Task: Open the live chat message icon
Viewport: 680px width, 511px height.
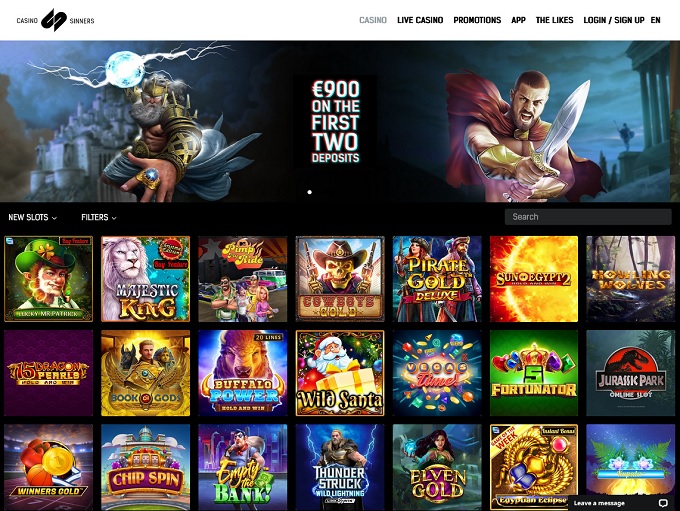Action: pos(663,503)
